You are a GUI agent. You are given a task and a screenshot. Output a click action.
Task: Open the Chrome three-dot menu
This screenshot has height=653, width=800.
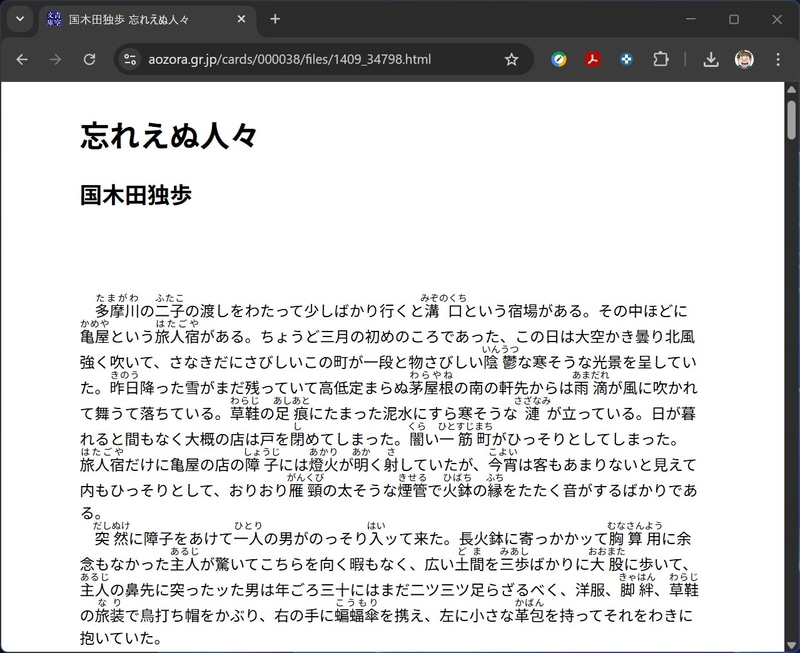pyautogui.click(x=778, y=60)
